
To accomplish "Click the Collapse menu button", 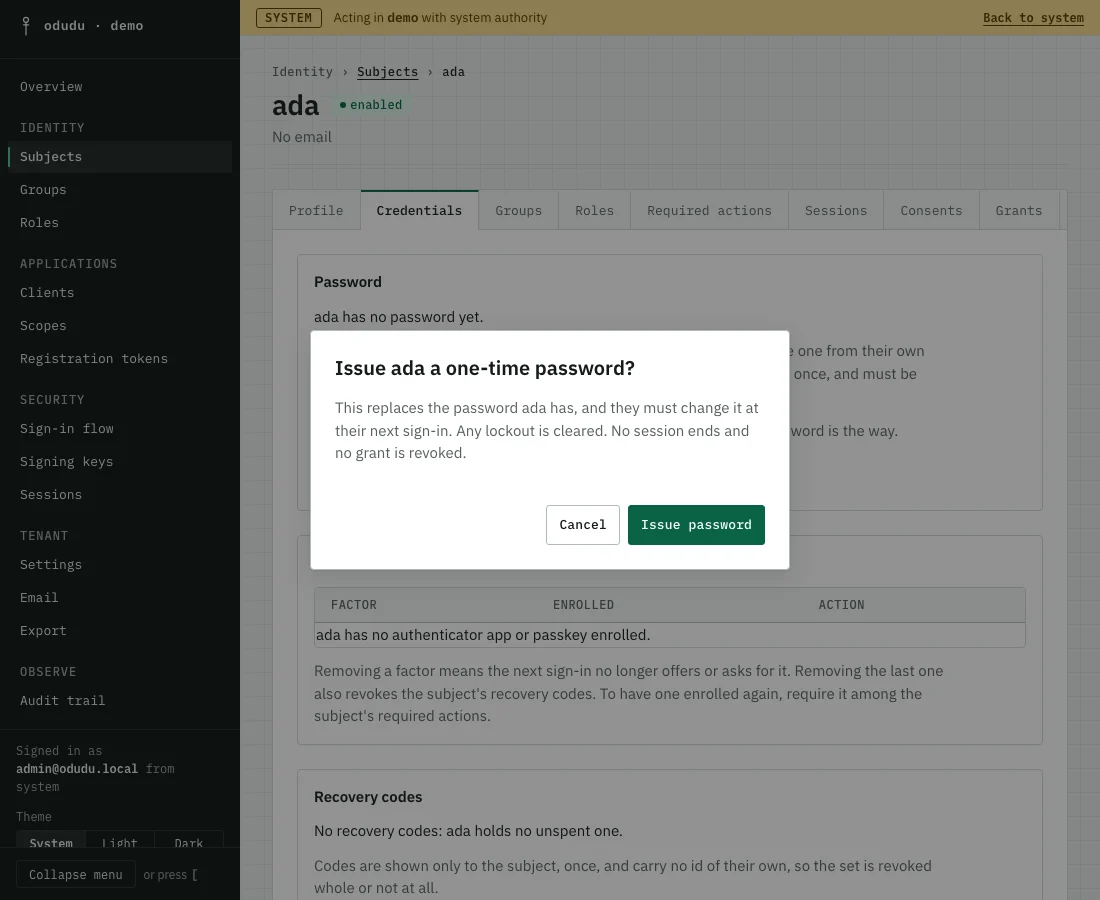I will (x=76, y=875).
